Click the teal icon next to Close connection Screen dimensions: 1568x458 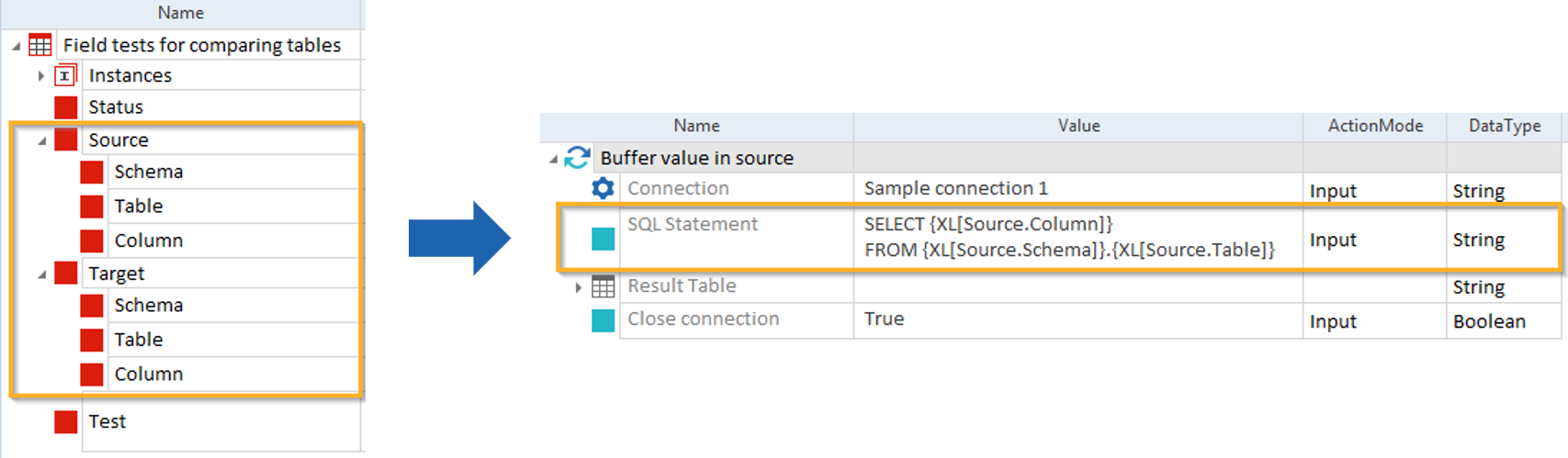604,320
